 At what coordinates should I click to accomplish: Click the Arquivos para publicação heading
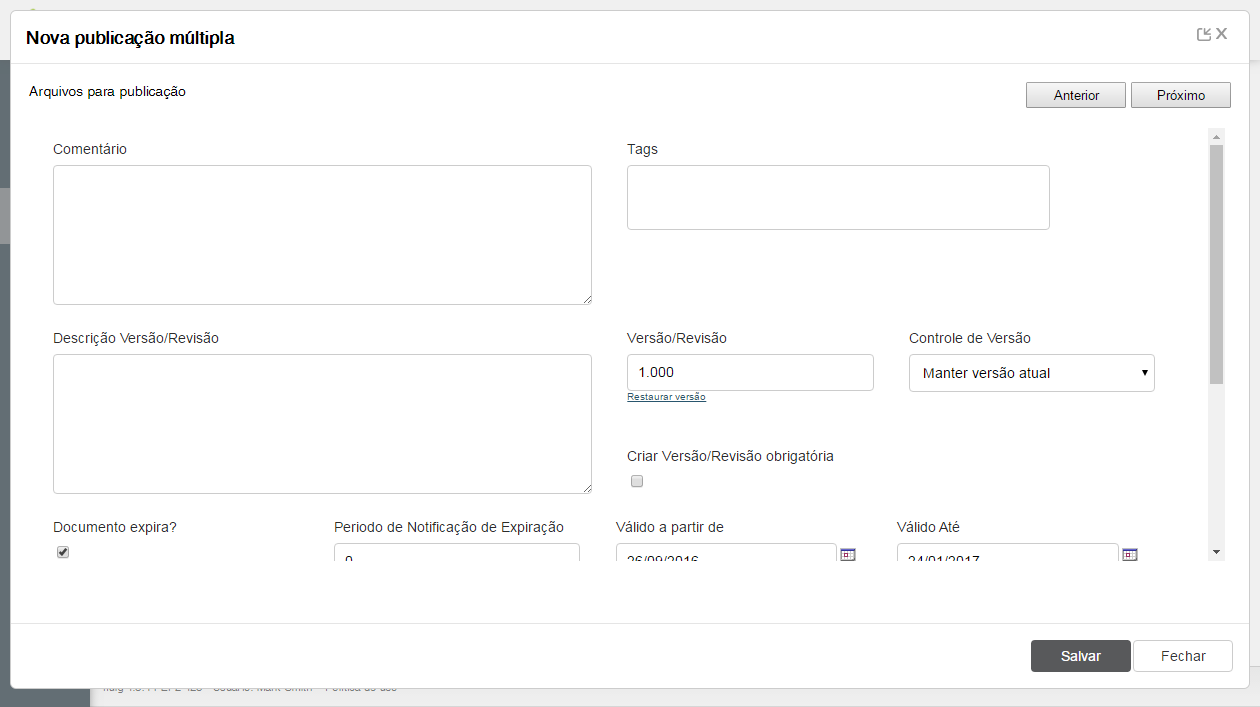click(107, 92)
